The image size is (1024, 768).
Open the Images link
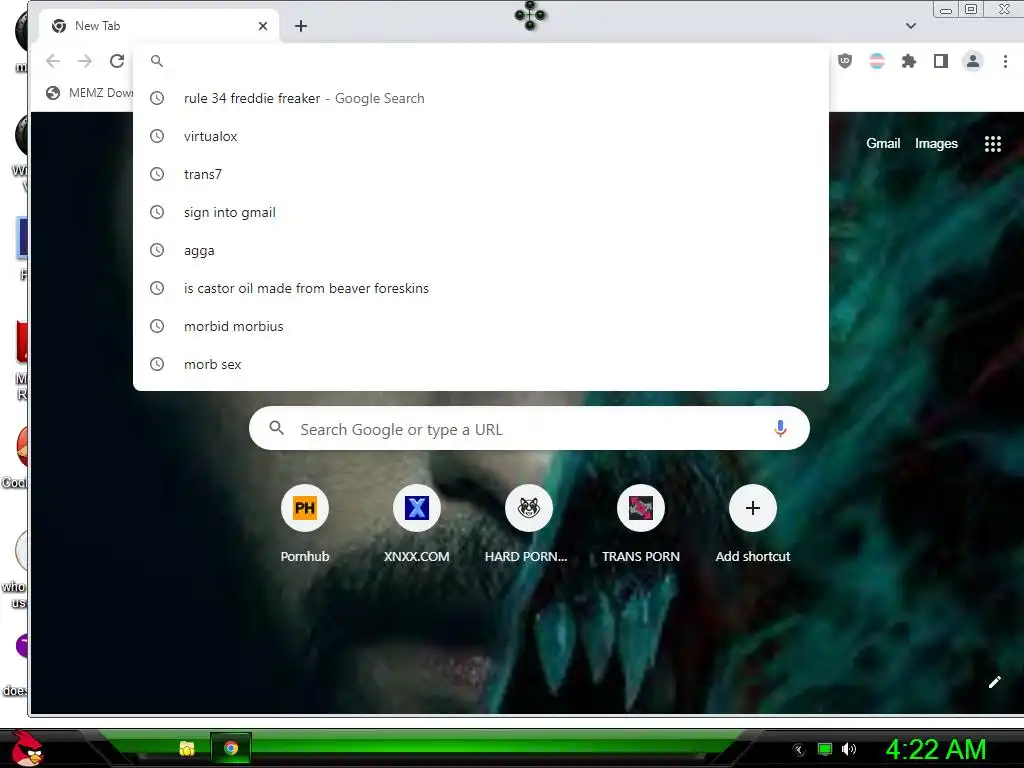click(x=936, y=144)
